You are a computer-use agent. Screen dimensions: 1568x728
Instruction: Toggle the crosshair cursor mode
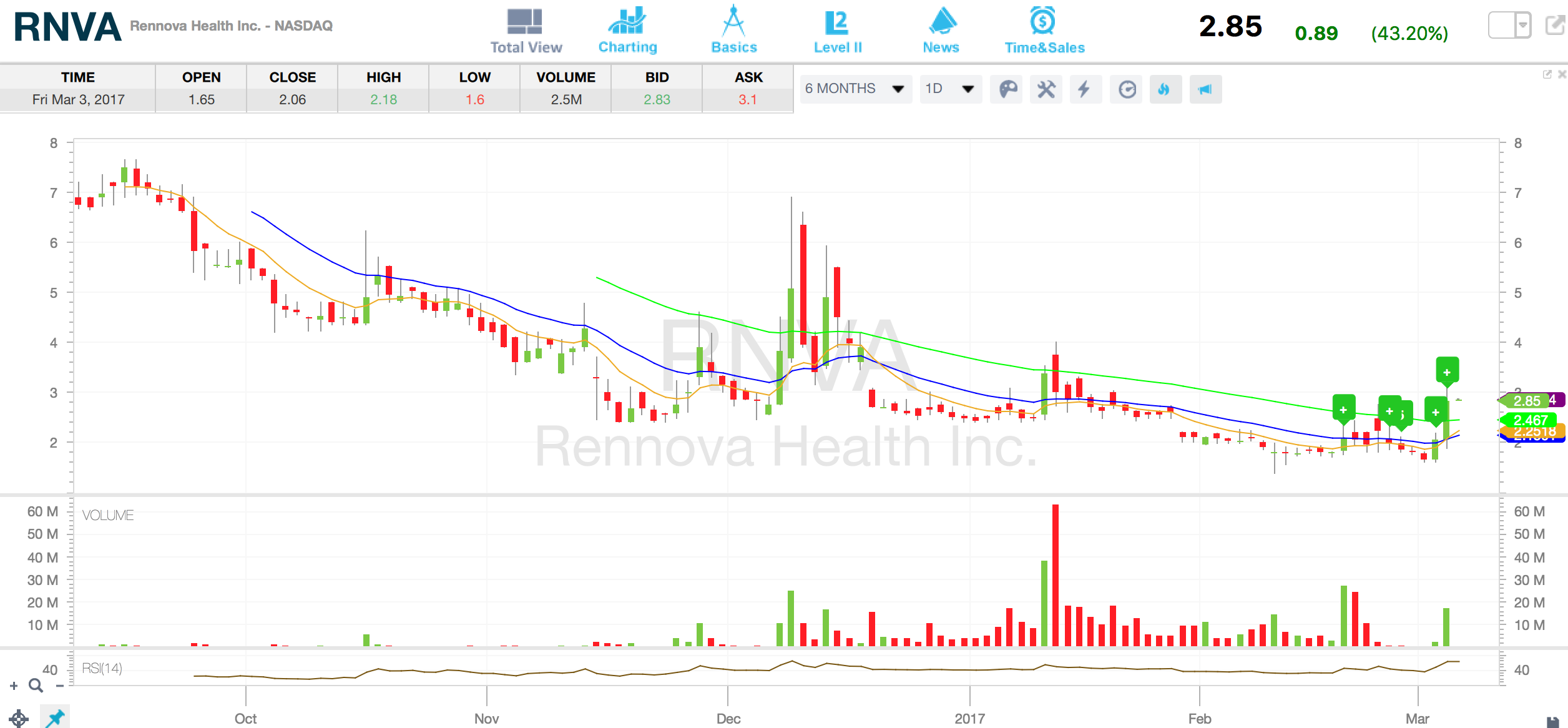(19, 719)
